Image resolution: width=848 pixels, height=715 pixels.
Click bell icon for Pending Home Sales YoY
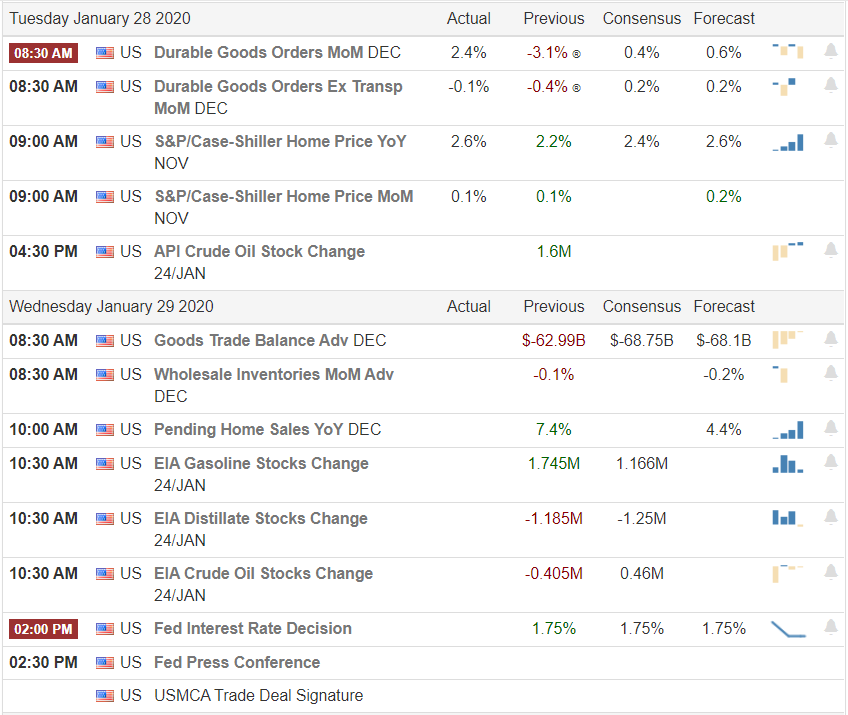coord(830,429)
